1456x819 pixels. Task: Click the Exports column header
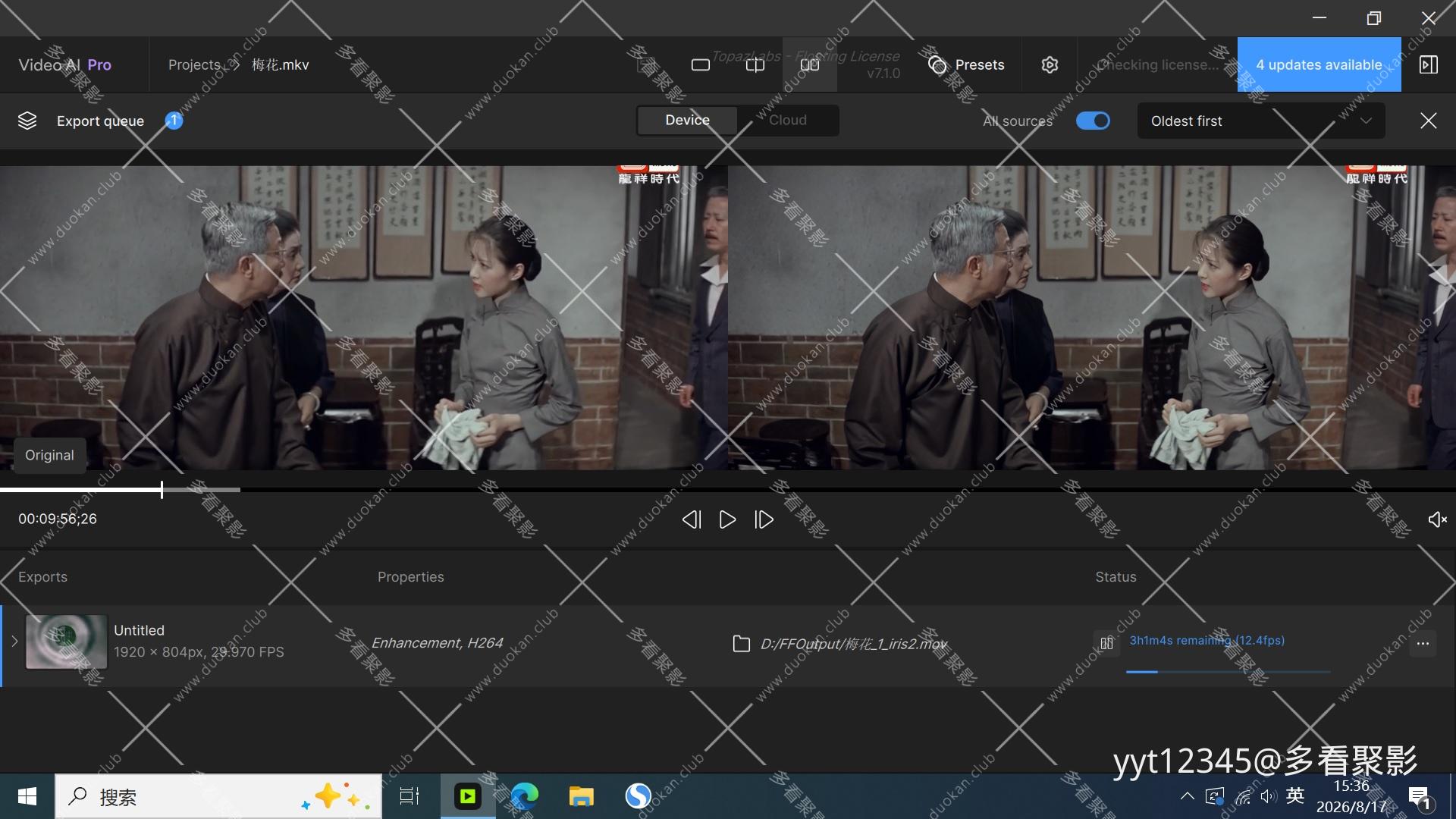(42, 577)
